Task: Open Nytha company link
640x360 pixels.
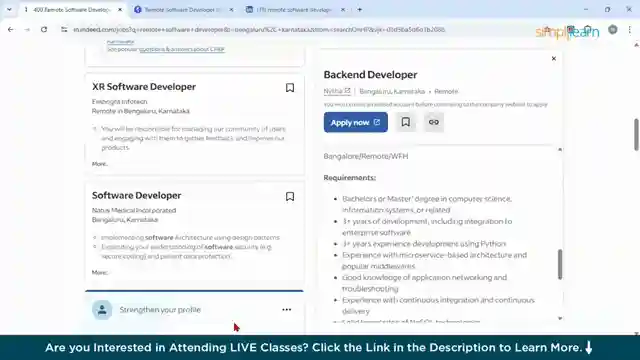Action: [x=337, y=91]
